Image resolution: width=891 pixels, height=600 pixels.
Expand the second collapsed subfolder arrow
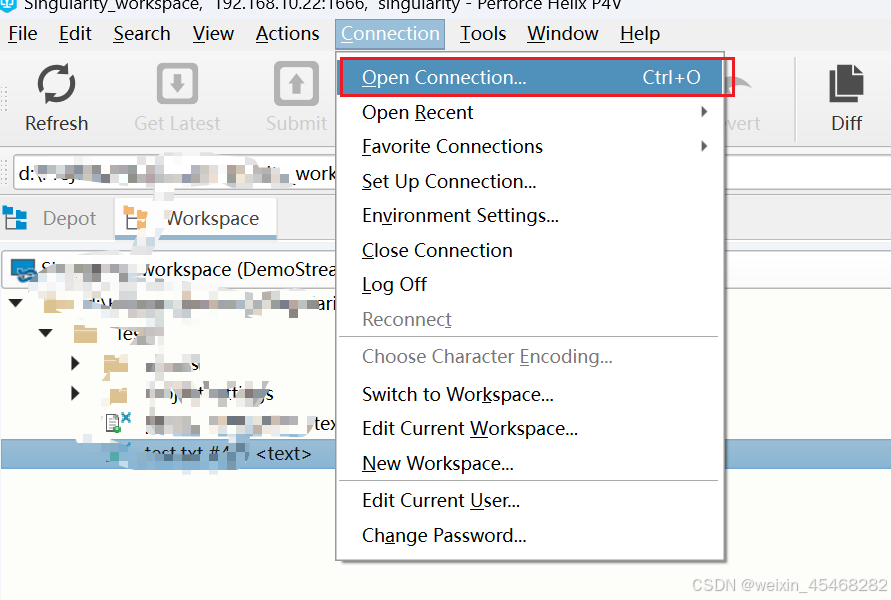pyautogui.click(x=76, y=393)
